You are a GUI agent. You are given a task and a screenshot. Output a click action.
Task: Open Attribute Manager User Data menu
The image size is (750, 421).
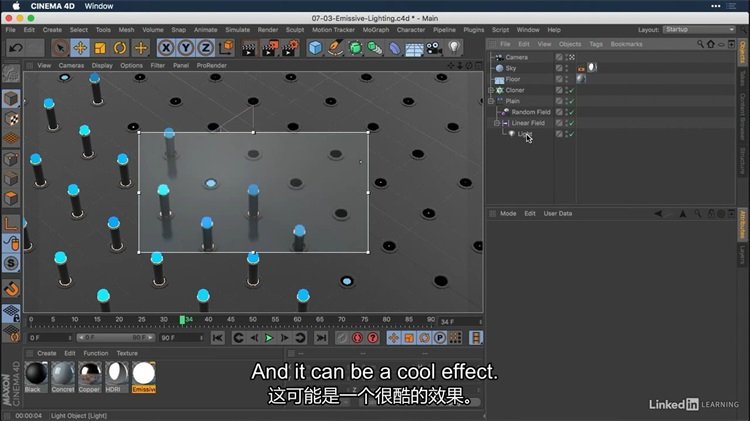point(557,213)
